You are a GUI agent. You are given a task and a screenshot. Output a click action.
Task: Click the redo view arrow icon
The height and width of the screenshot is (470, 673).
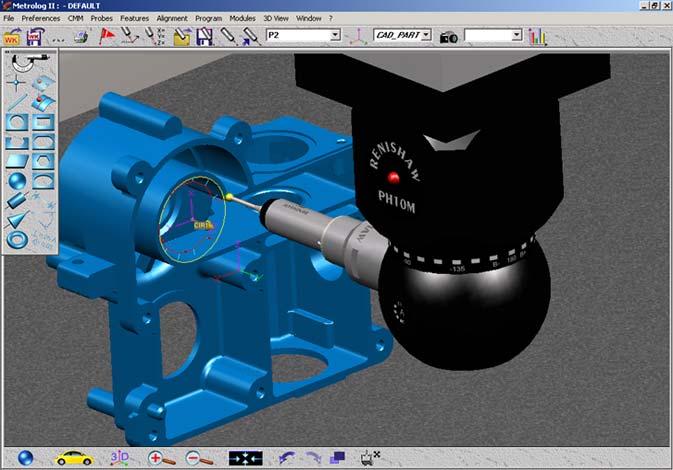313,458
